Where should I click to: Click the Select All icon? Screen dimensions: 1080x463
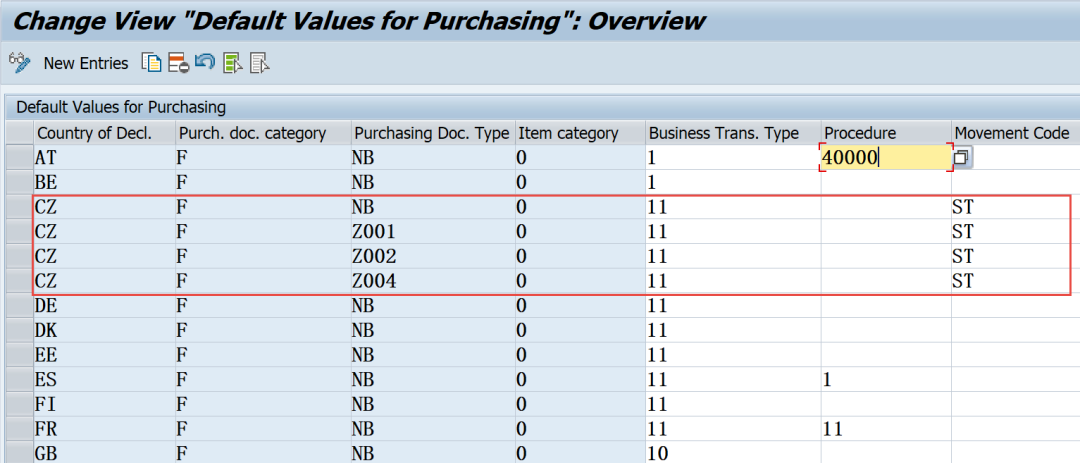click(x=233, y=63)
